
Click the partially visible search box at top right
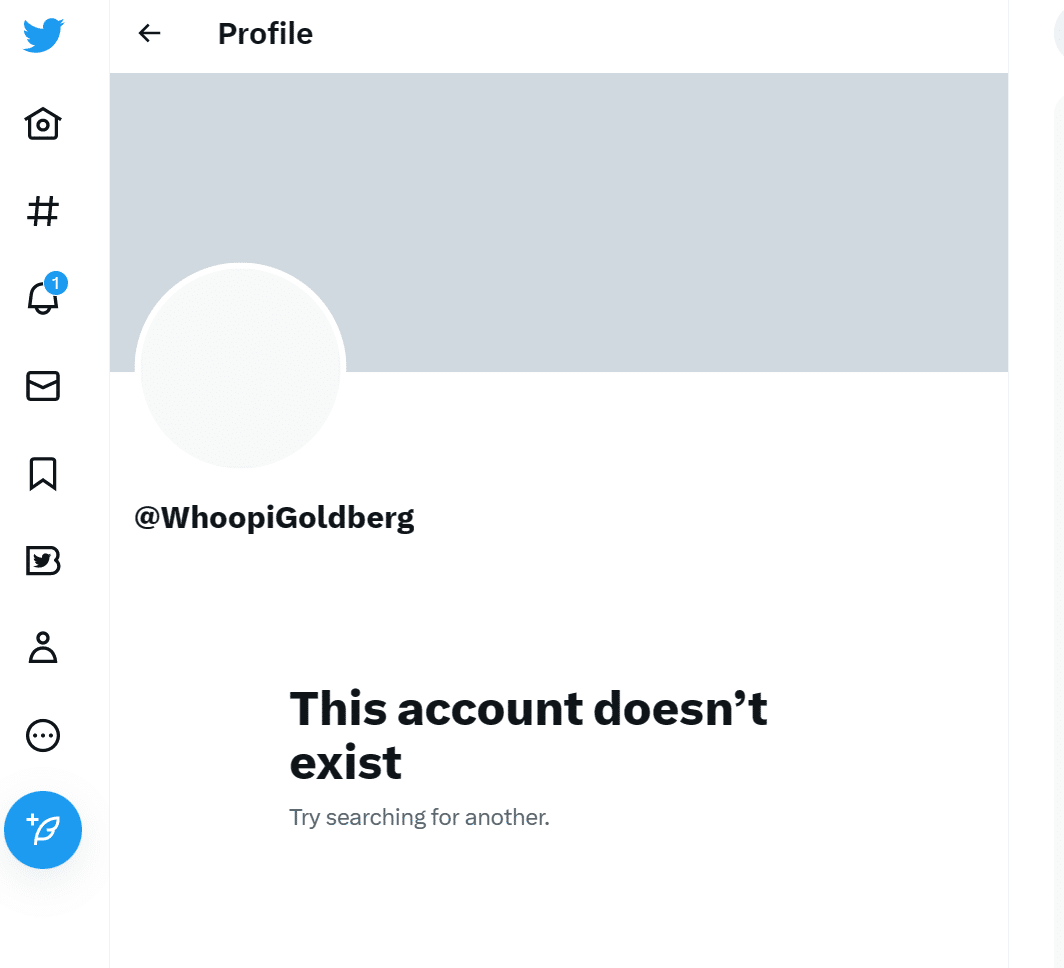(1059, 33)
